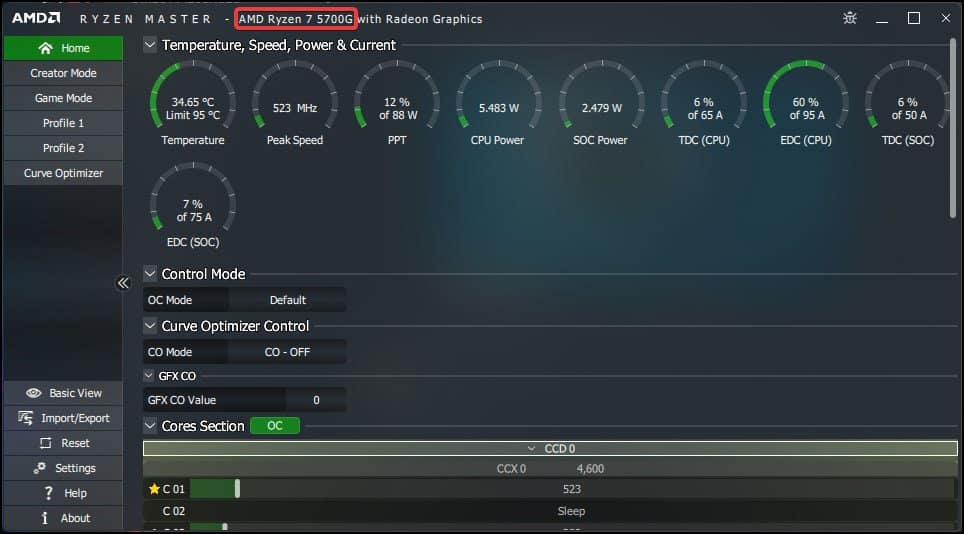Collapse the CCD 0 bar
The width and height of the screenshot is (964, 534).
click(550, 449)
